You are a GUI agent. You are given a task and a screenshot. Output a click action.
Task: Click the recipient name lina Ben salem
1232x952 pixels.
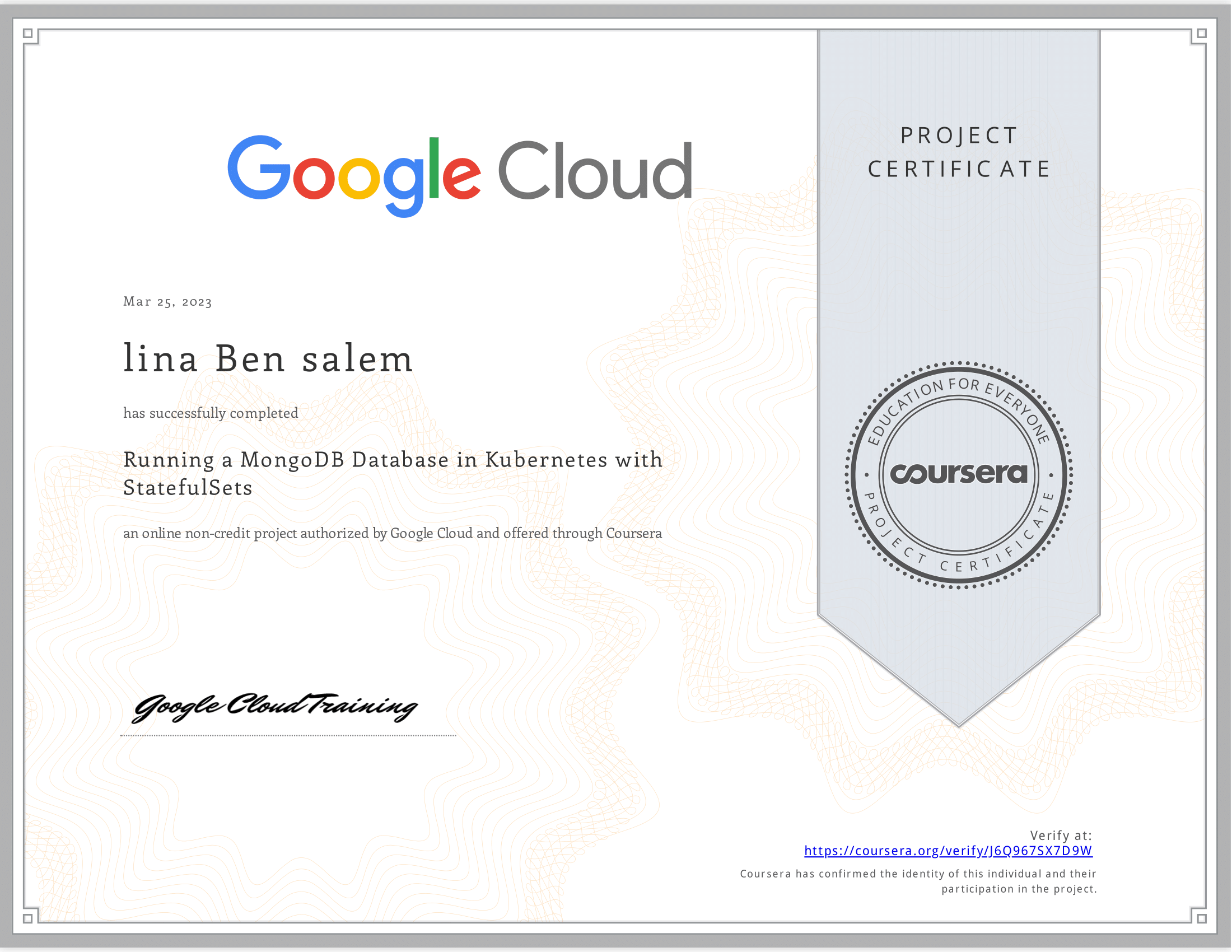(268, 358)
